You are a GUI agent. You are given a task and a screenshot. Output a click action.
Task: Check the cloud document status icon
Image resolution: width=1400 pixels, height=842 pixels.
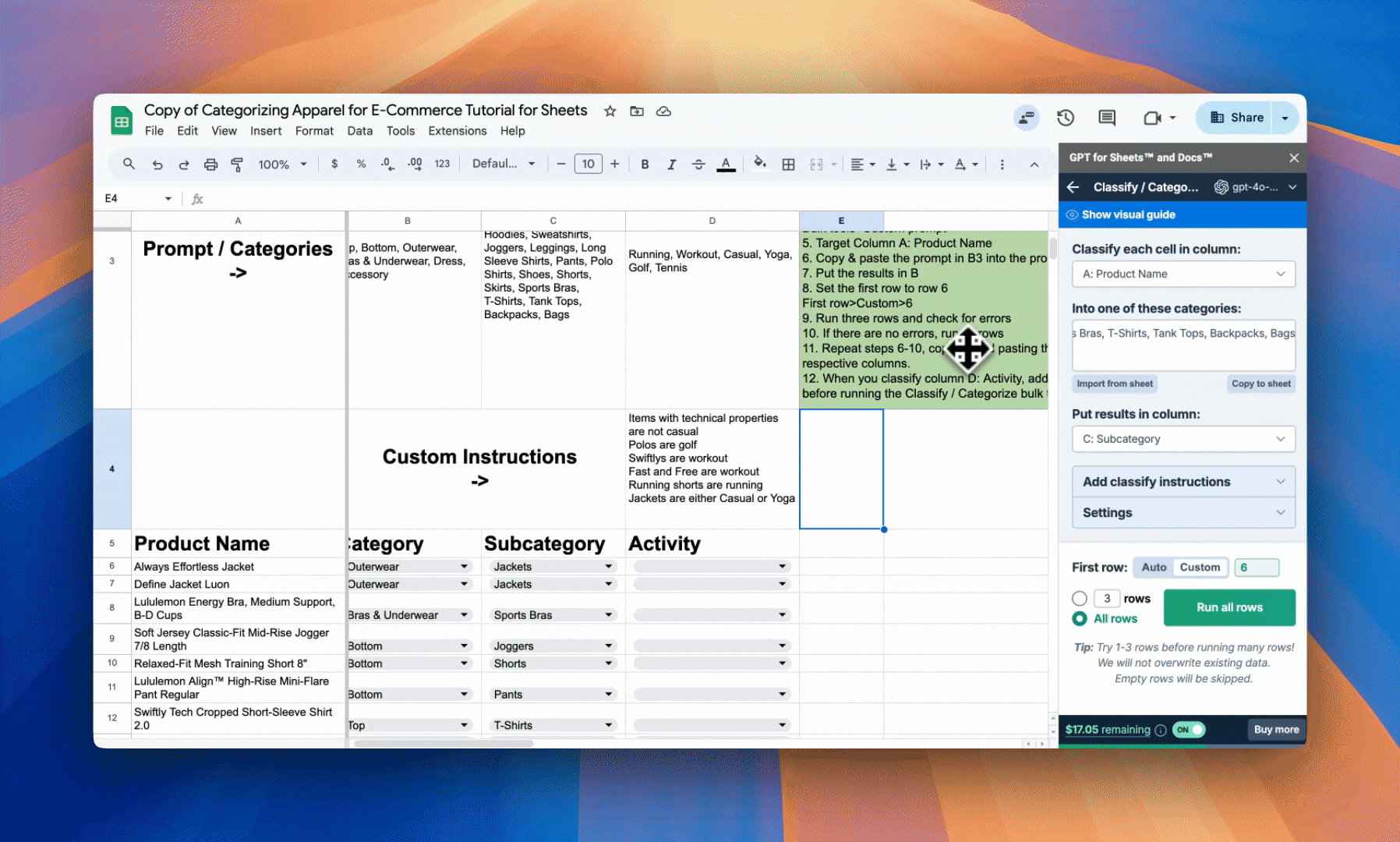663,111
